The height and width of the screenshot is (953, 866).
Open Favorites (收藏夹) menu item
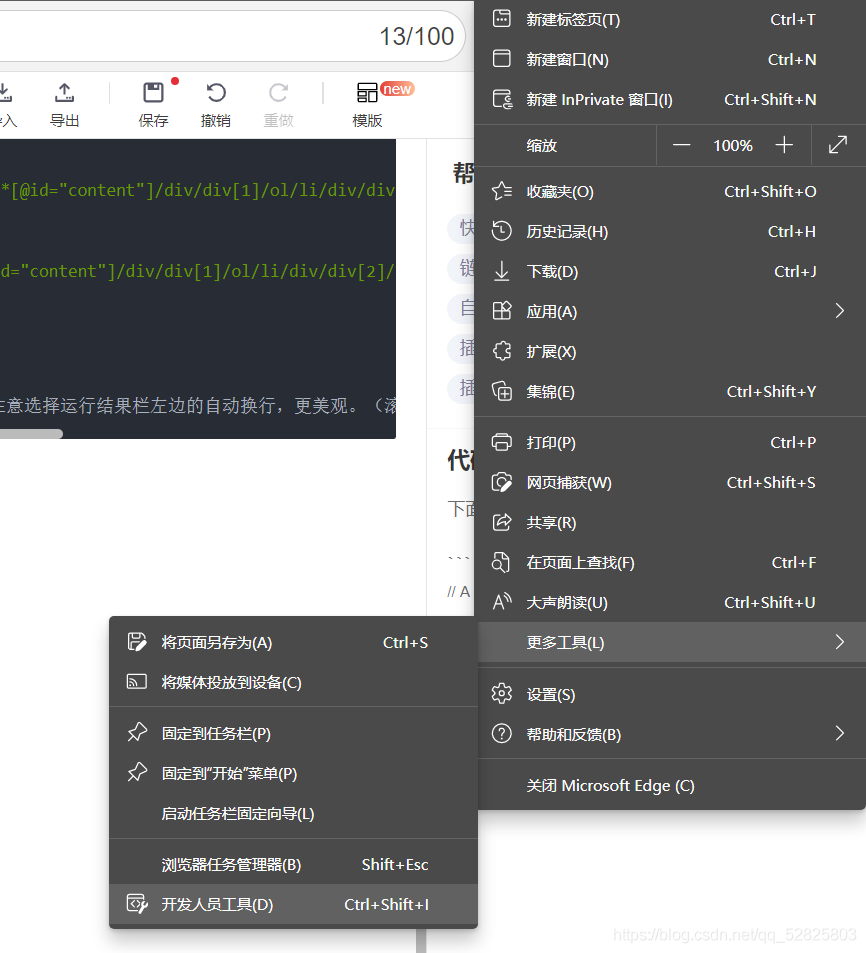click(x=670, y=191)
